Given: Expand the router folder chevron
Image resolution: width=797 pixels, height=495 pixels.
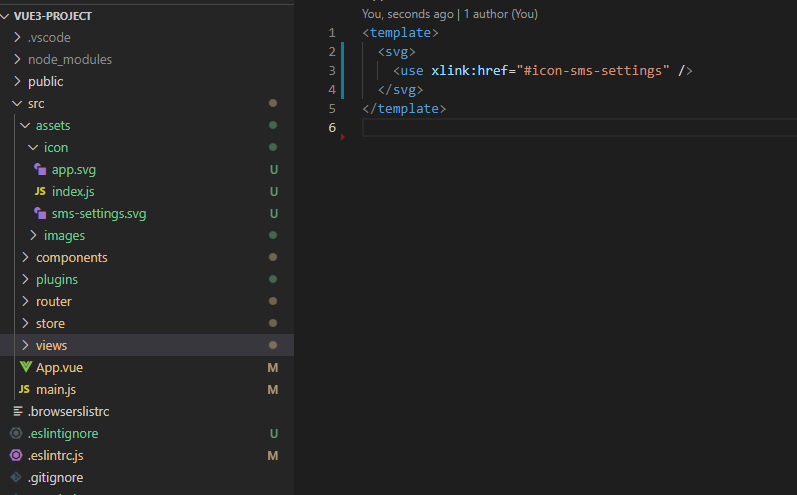Looking at the screenshot, I should click(x=25, y=301).
